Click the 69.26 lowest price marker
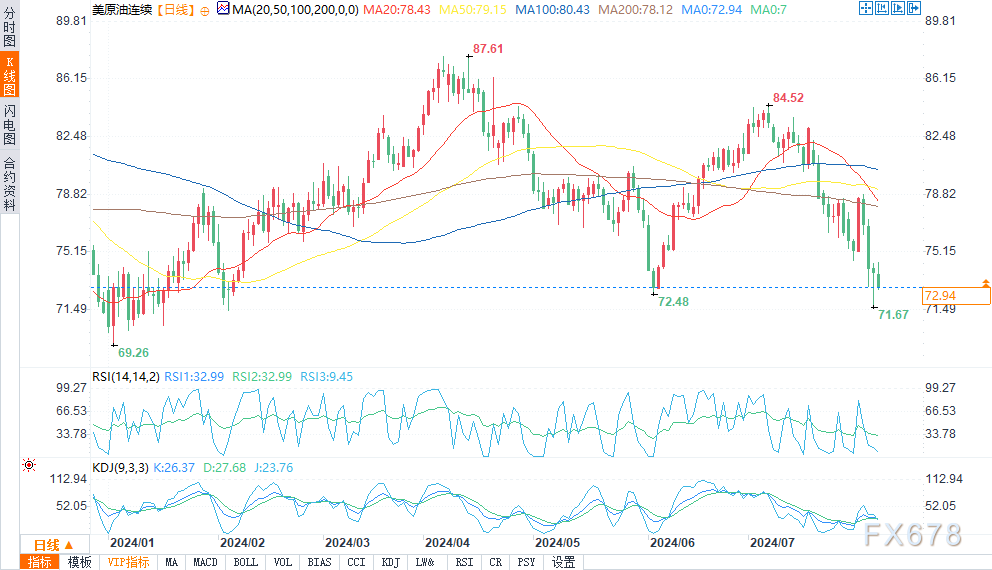This screenshot has height=570, width=992. [x=133, y=352]
